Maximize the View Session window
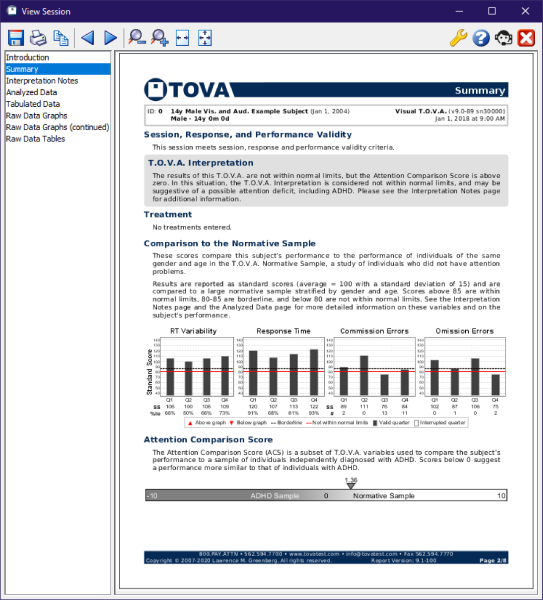 click(x=492, y=11)
